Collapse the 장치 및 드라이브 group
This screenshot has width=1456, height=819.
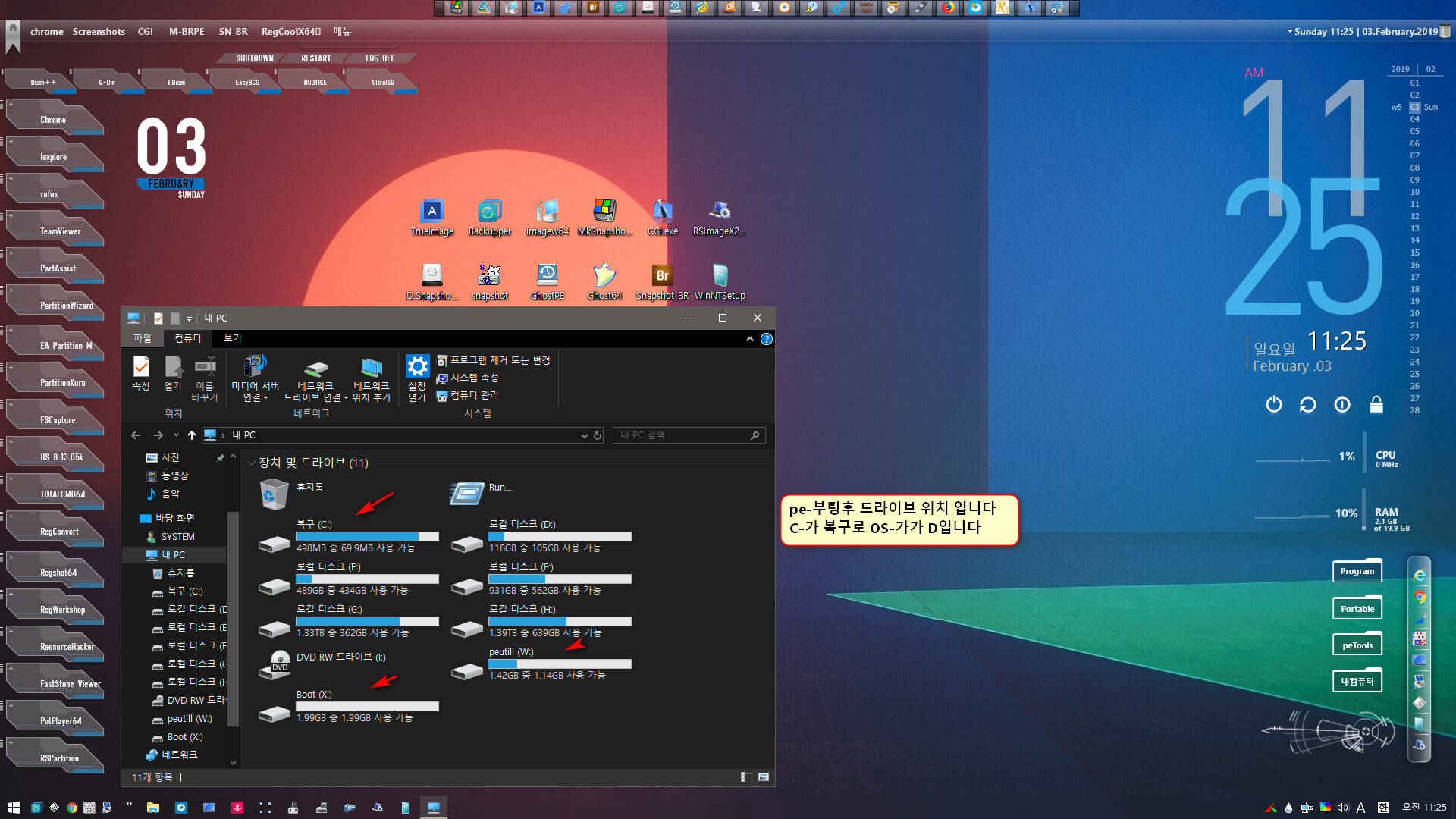coord(251,463)
